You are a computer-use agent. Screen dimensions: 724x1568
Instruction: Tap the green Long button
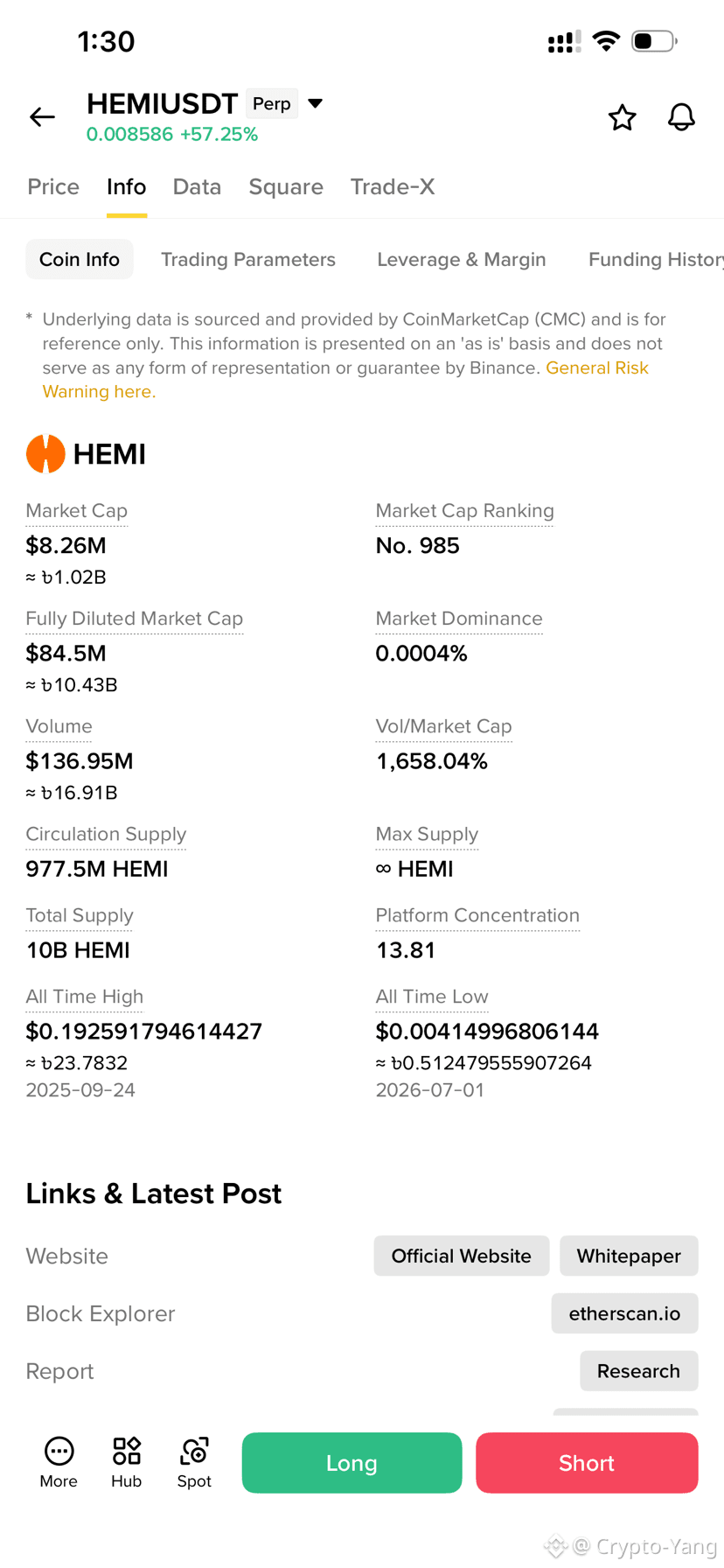tap(352, 1462)
